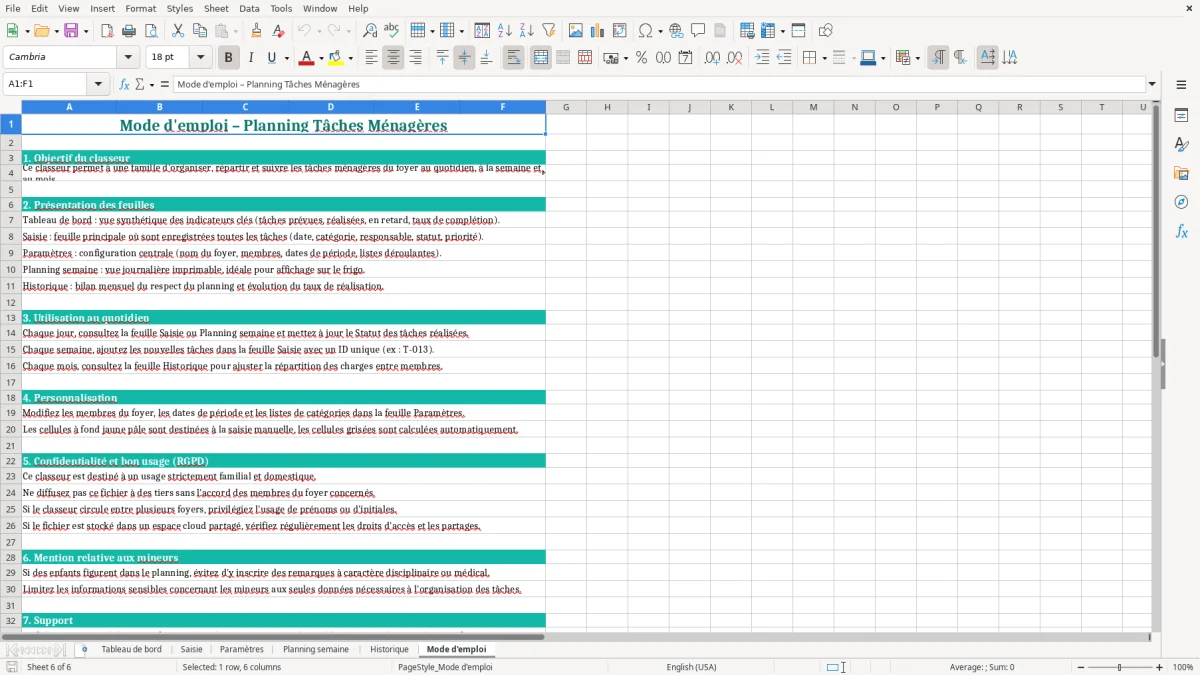
Task: Open Find & Replace
Action: [370, 31]
